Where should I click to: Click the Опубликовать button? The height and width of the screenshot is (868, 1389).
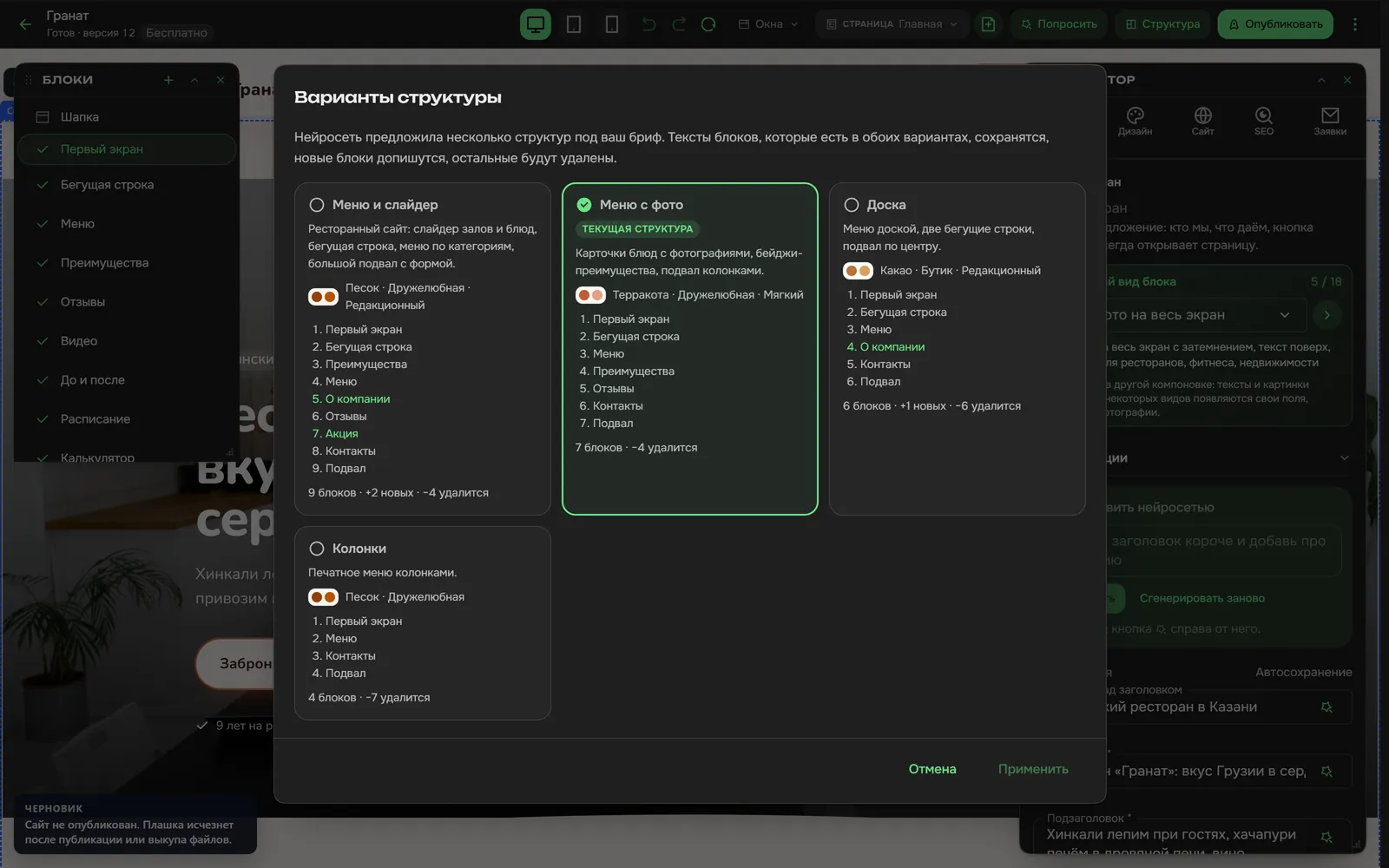pos(1275,24)
